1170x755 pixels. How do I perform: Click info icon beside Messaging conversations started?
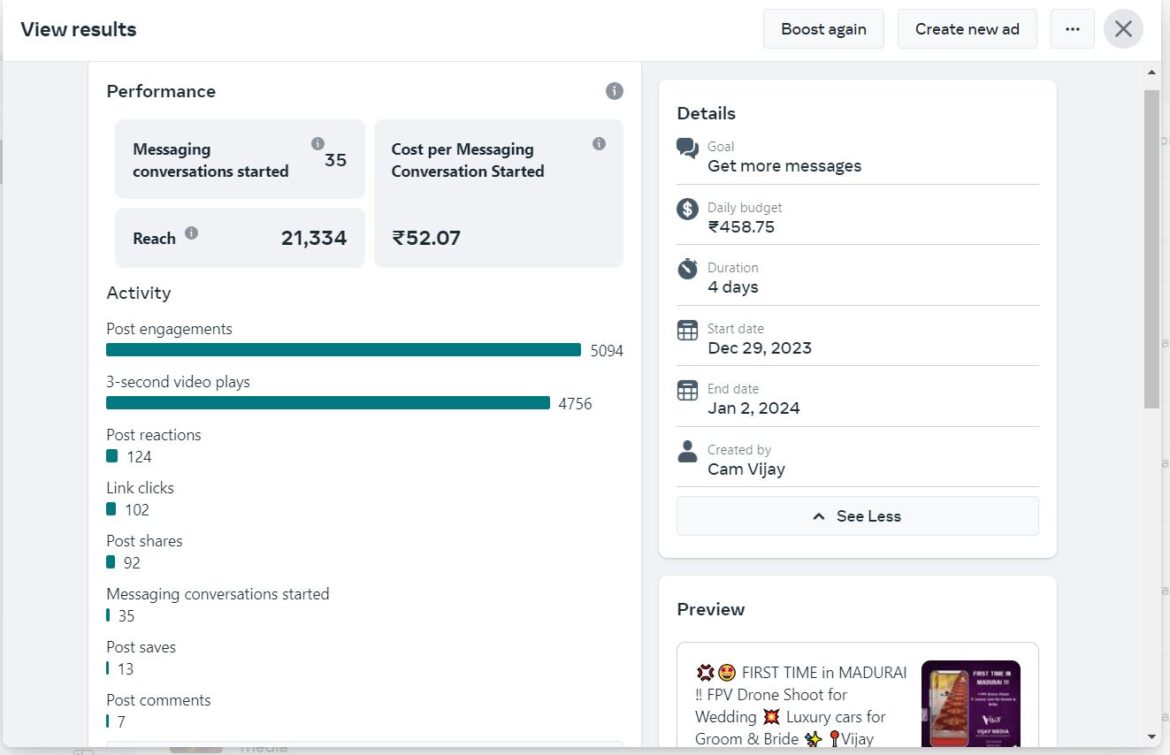click(x=318, y=144)
